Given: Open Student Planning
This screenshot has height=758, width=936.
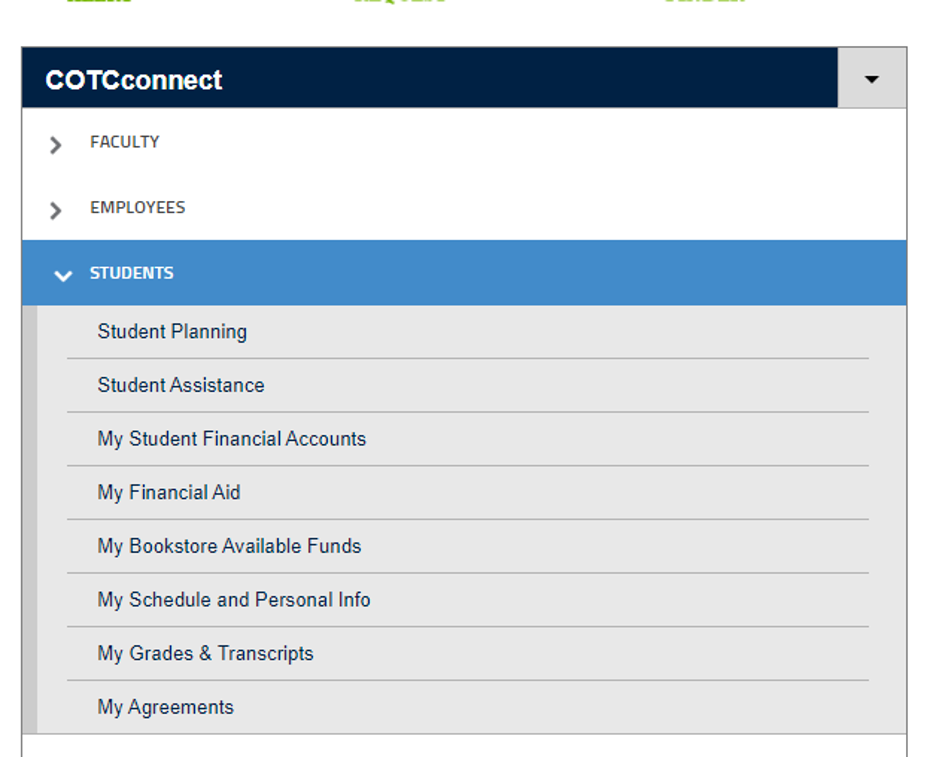Looking at the screenshot, I should point(172,331).
